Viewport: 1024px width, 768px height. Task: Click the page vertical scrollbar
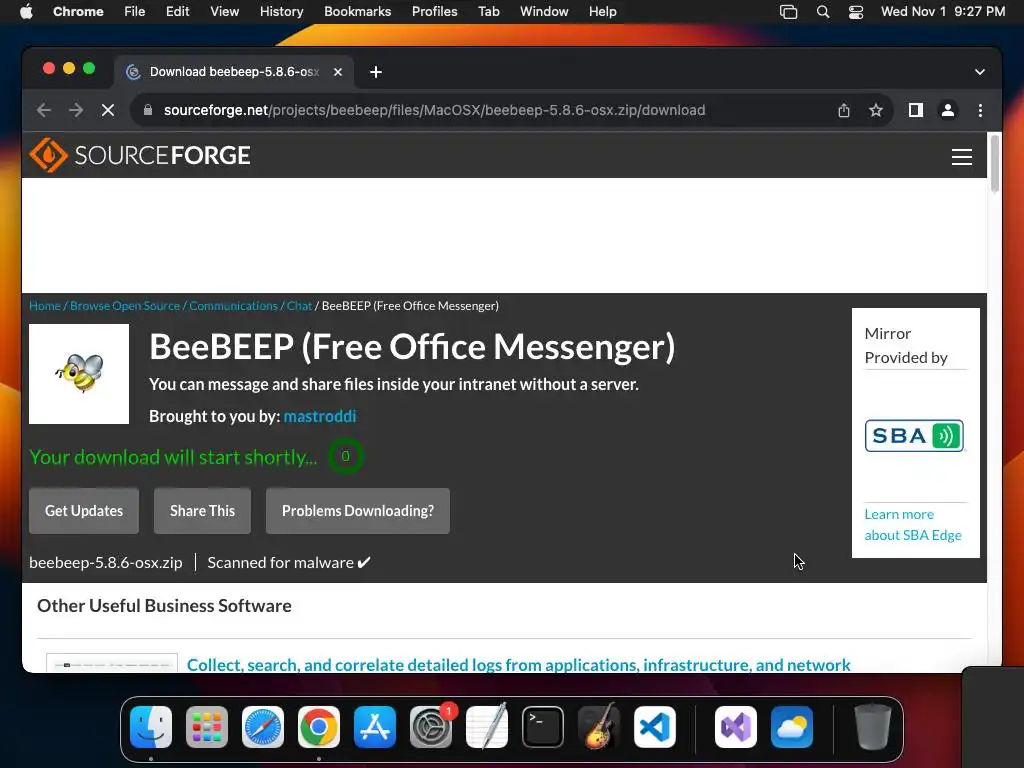(995, 163)
